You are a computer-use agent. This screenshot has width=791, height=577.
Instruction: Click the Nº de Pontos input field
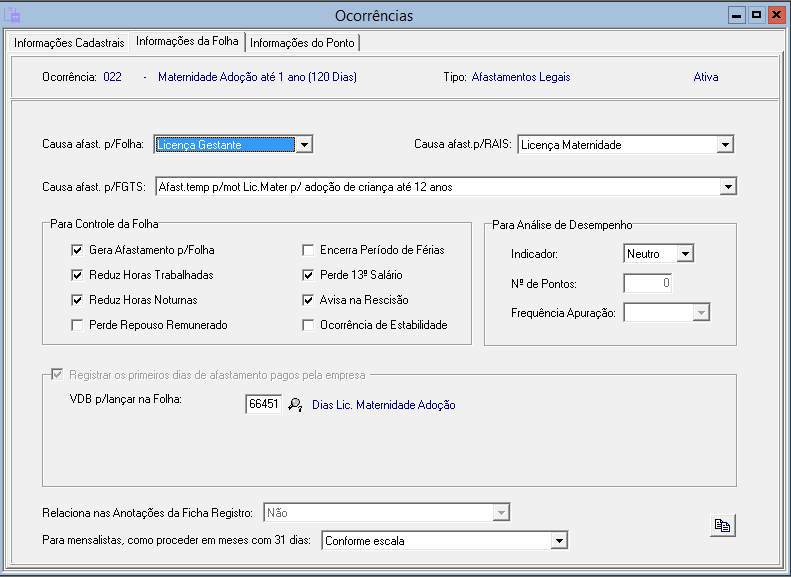click(x=647, y=283)
